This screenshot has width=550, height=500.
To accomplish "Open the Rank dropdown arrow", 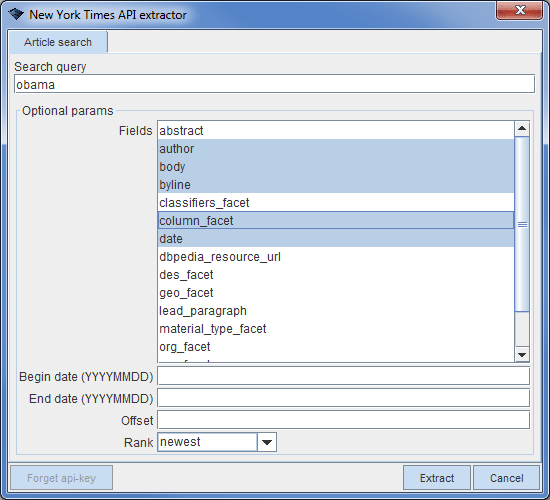I will [267, 442].
